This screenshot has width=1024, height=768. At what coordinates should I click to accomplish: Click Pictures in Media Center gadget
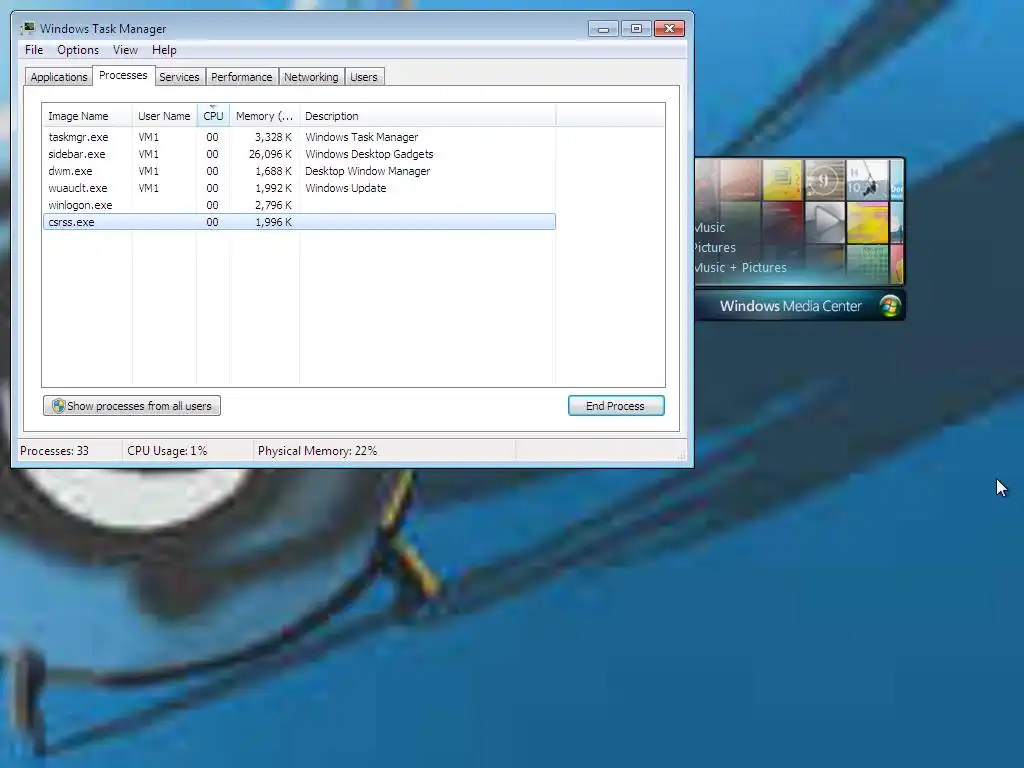[715, 248]
